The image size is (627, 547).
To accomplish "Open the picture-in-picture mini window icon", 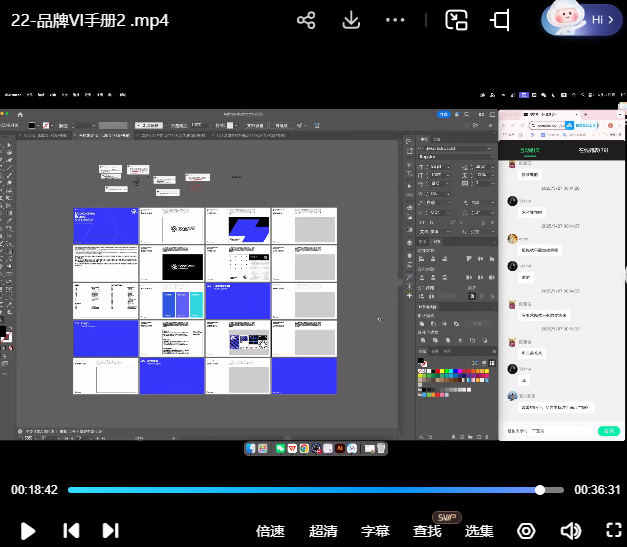I will coord(457,20).
